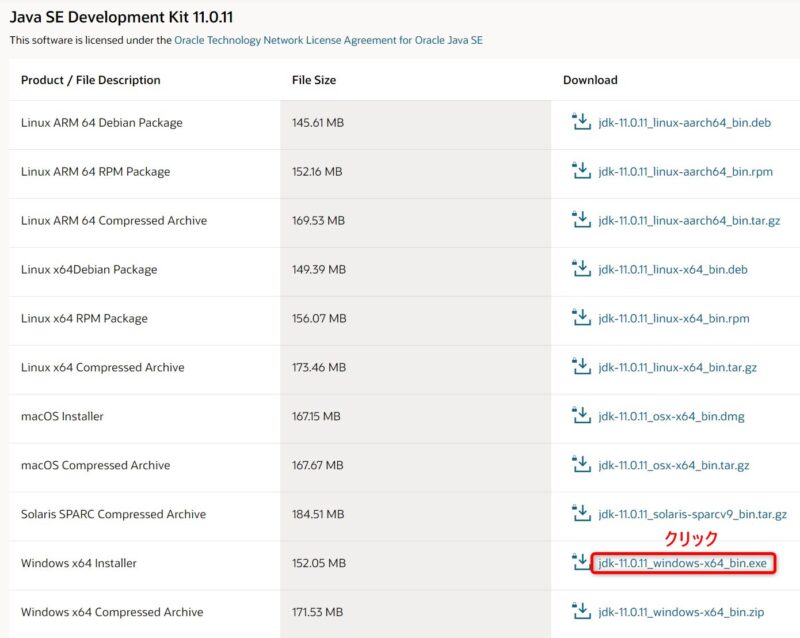Image resolution: width=800 pixels, height=638 pixels.
Task: Select 'Solaris SPARC Compressed Archive' text
Action: 113,514
